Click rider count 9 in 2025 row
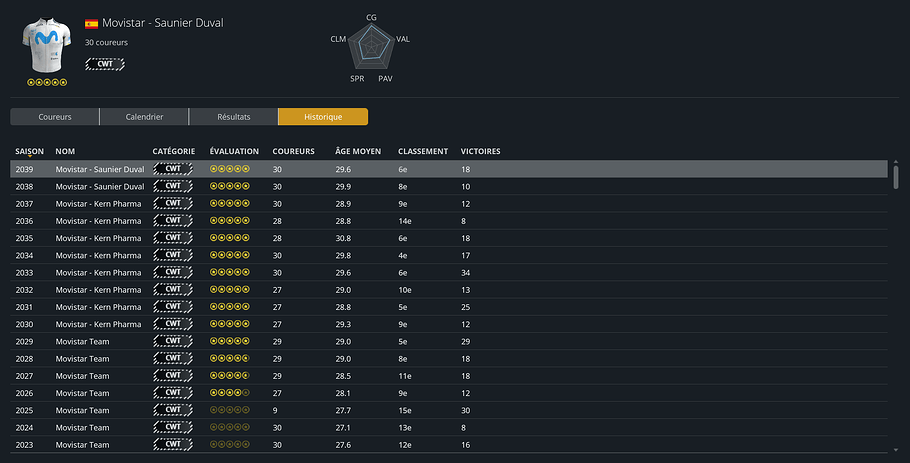Image resolution: width=910 pixels, height=463 pixels. tap(275, 410)
